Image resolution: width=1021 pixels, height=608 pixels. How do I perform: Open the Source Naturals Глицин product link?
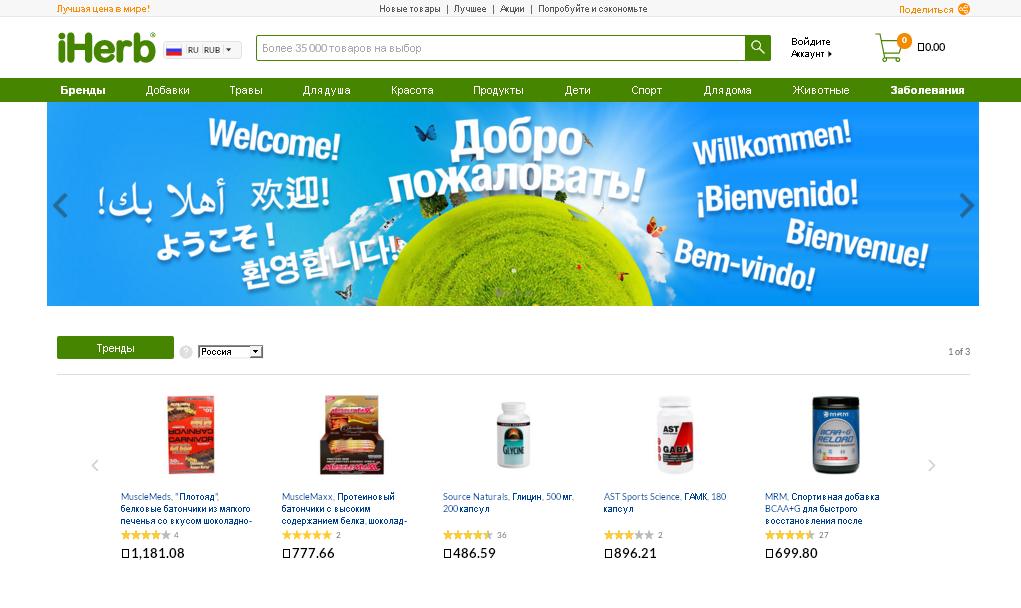(508, 503)
